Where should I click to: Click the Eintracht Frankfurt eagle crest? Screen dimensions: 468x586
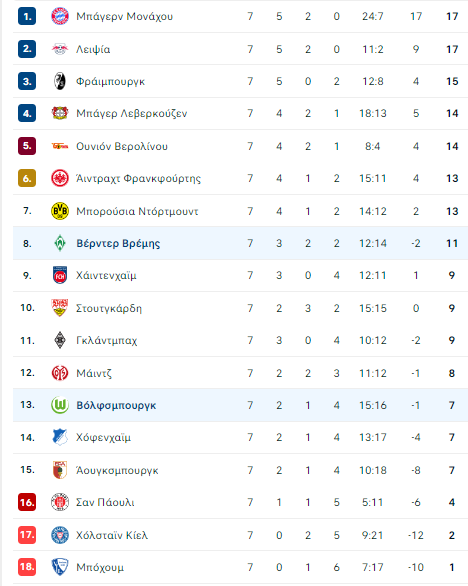click(x=60, y=178)
